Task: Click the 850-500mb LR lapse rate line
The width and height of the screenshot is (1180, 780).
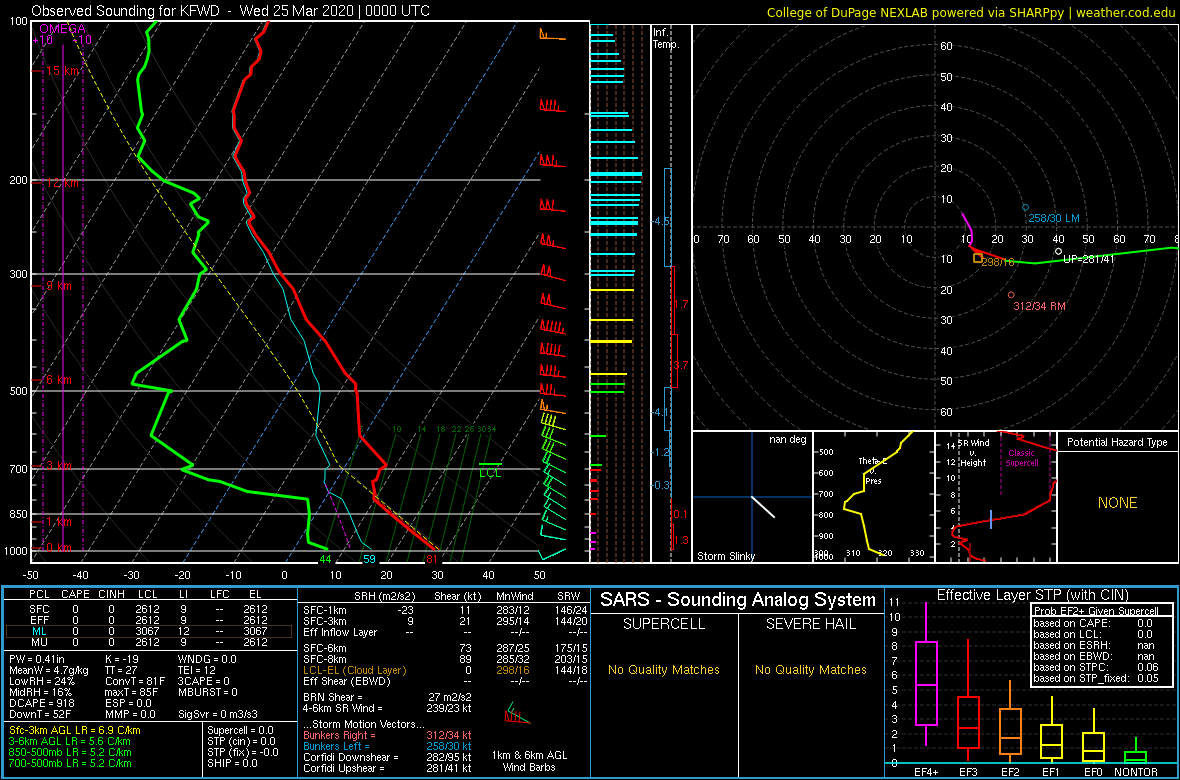Action: 70,751
